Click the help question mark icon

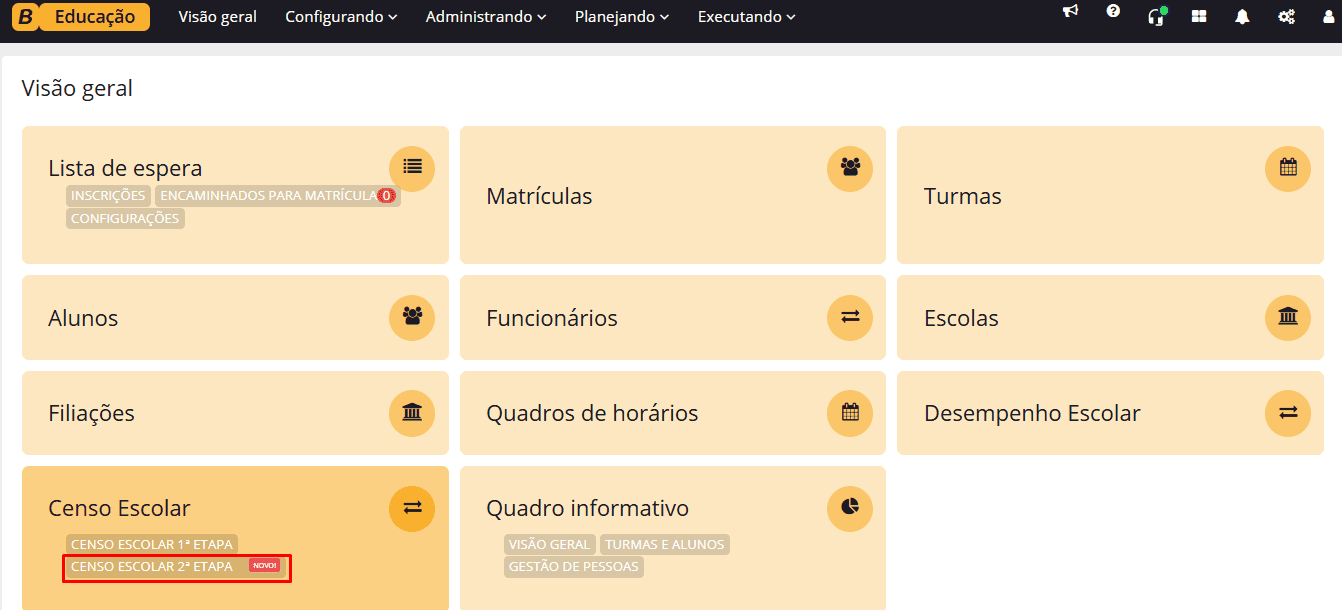[1113, 16]
